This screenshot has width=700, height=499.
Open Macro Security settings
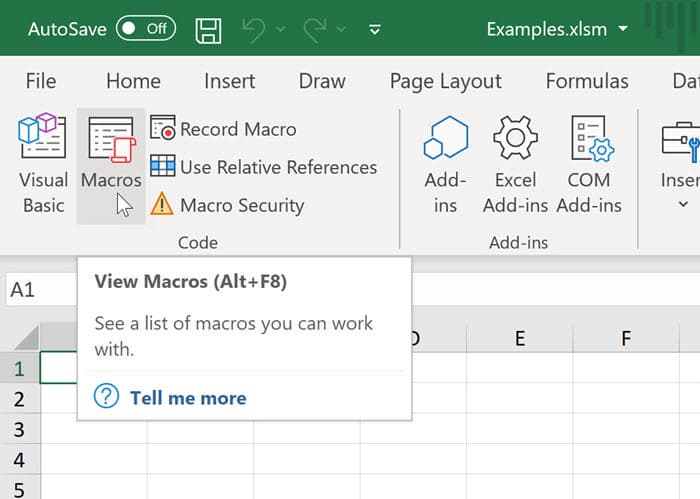pyautogui.click(x=227, y=205)
